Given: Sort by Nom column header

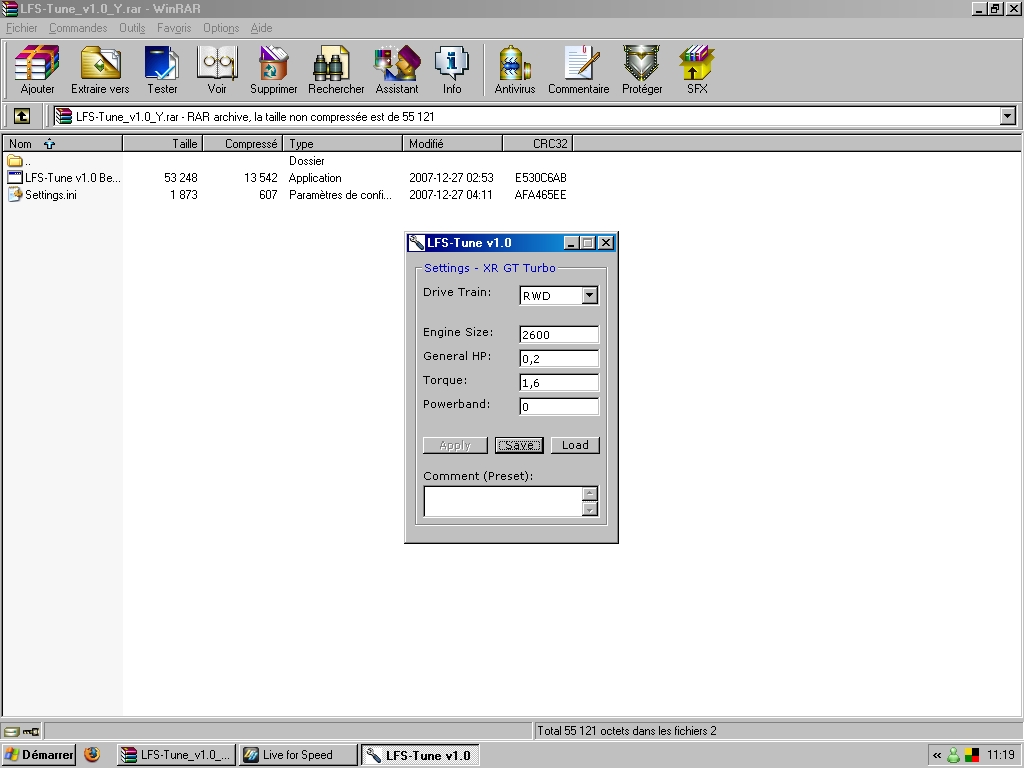Looking at the screenshot, I should point(63,144).
